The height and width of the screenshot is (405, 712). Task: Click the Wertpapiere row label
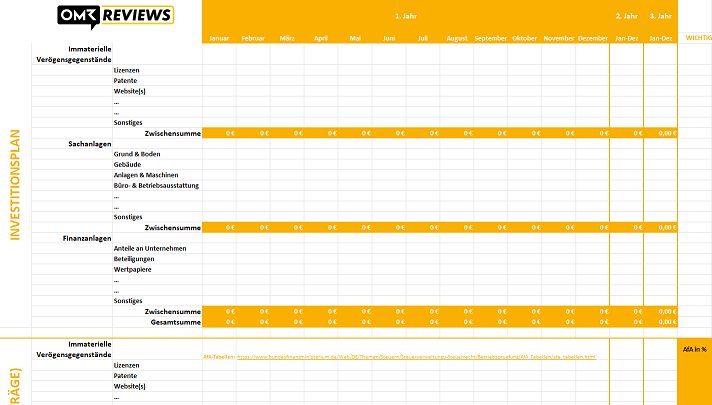click(x=132, y=269)
